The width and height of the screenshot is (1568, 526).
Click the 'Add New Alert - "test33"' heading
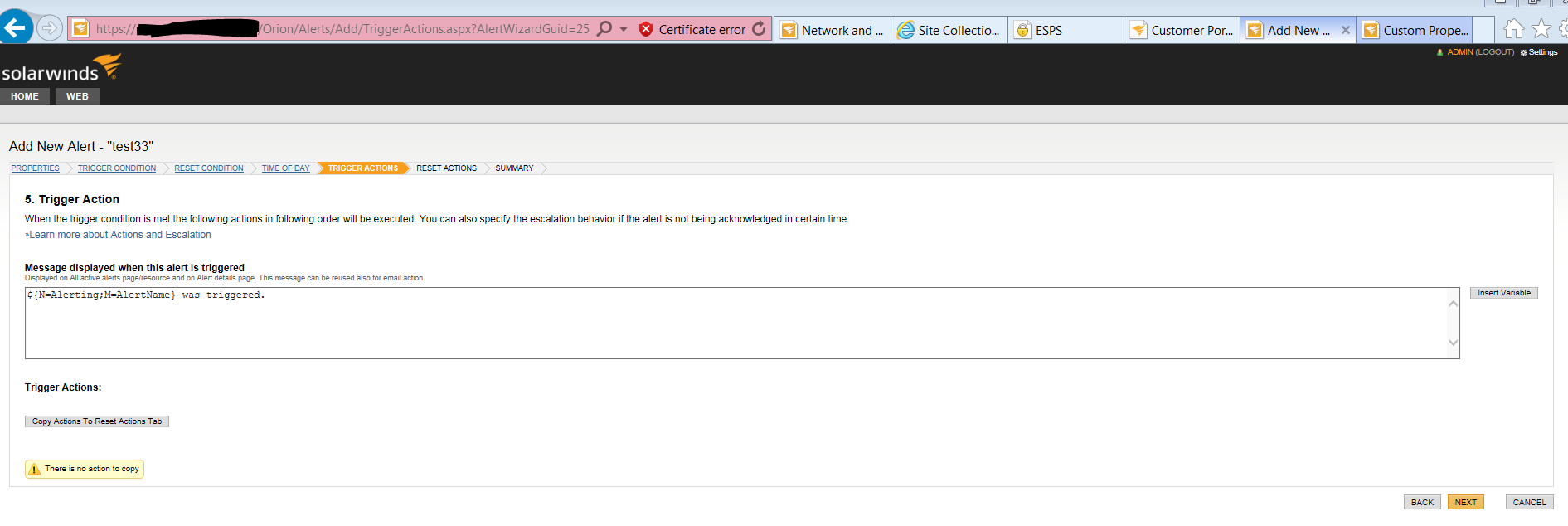click(81, 146)
